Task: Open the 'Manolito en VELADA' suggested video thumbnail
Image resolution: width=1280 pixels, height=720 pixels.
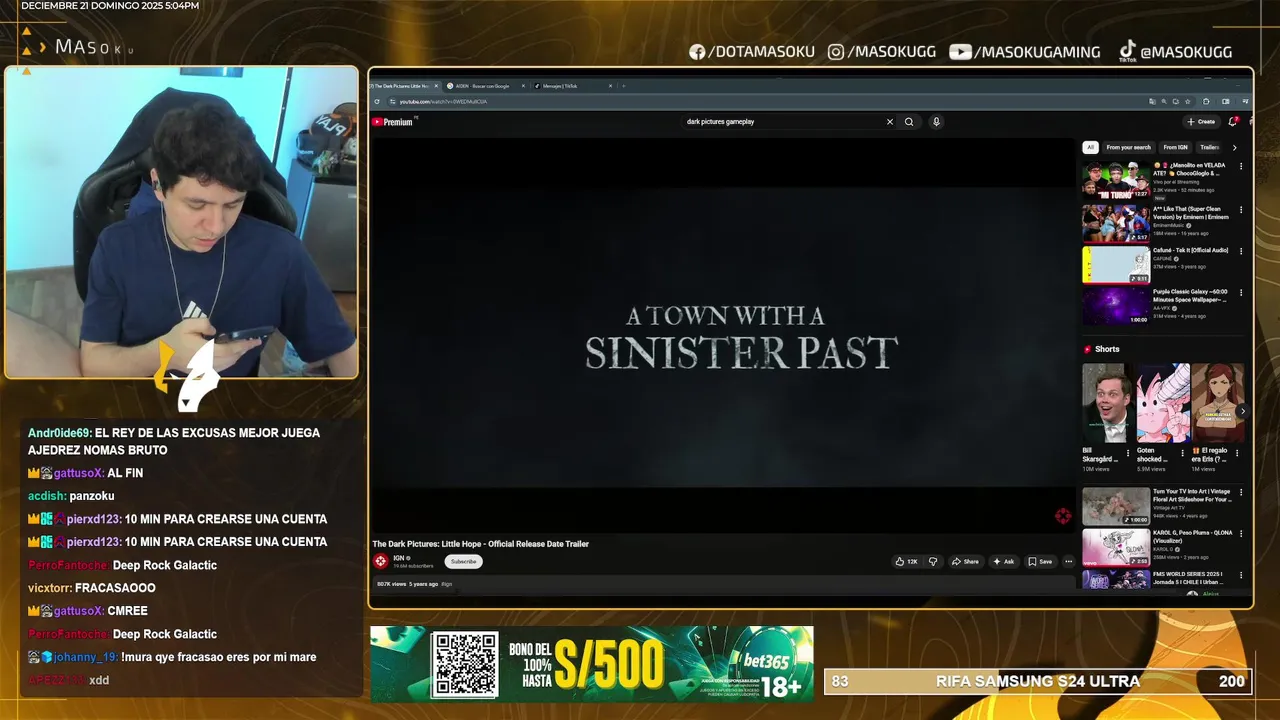Action: pyautogui.click(x=1116, y=181)
